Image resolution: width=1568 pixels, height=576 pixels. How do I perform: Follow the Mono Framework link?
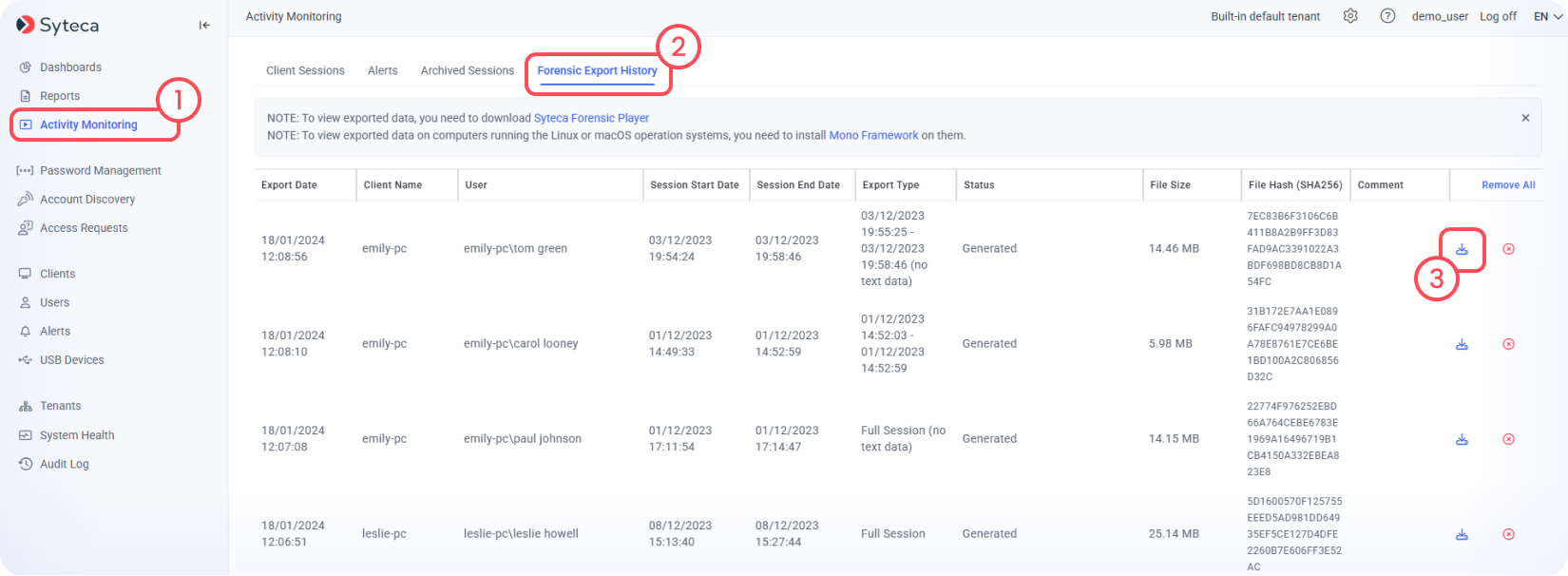(873, 135)
